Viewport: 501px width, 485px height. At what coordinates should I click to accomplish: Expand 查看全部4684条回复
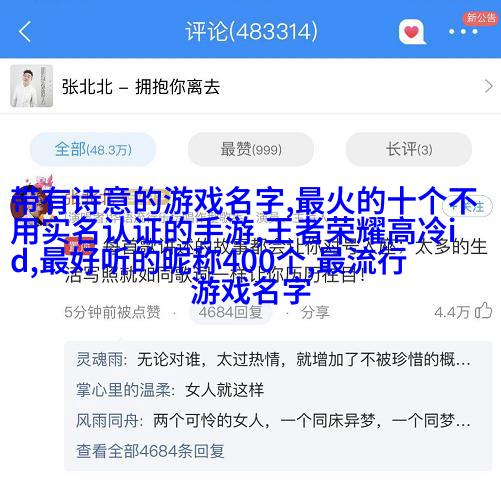[x=150, y=451]
